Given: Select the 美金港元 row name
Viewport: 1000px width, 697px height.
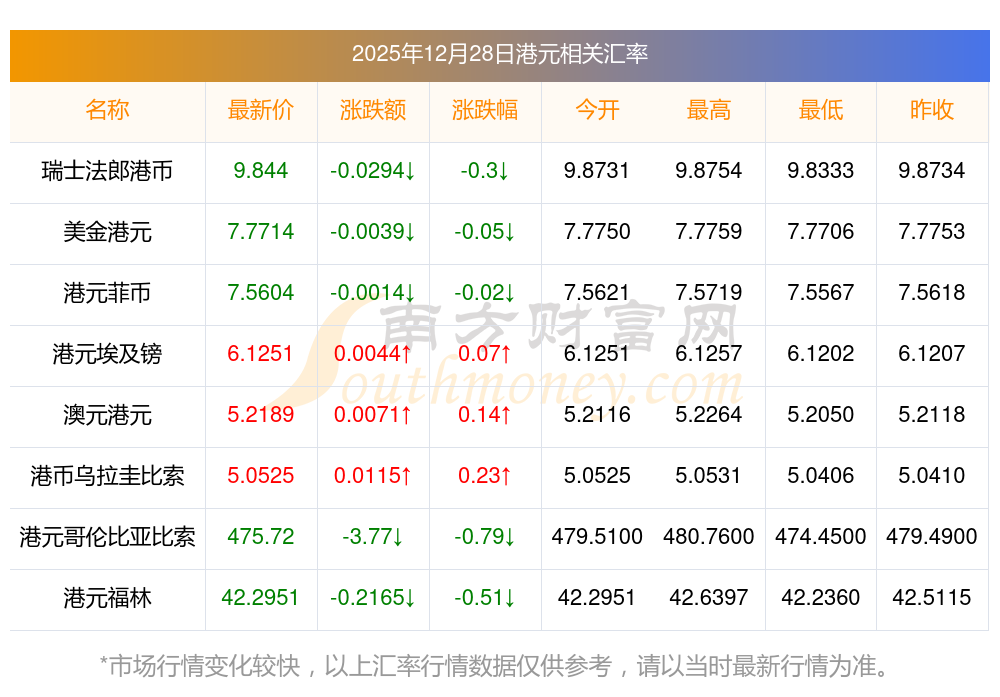Looking at the screenshot, I should (107, 231).
